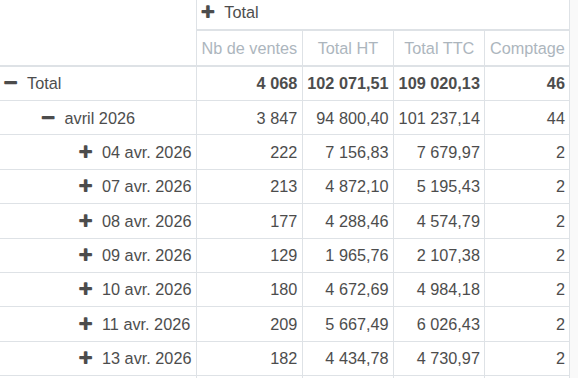Select the 2 107,38 cell
The width and height of the screenshot is (578, 378).
439,255
